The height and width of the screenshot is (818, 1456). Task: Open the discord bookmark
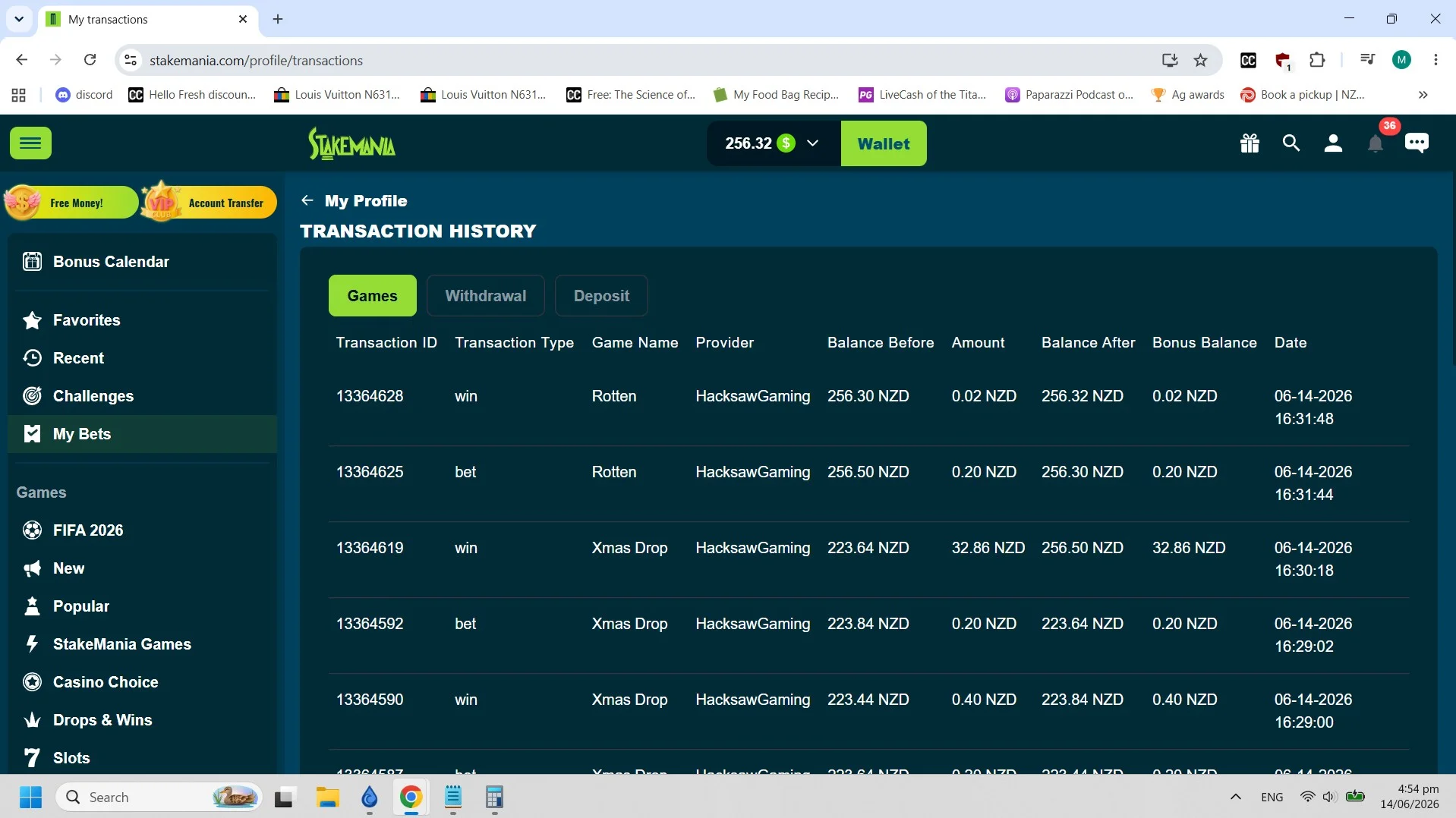tap(84, 95)
